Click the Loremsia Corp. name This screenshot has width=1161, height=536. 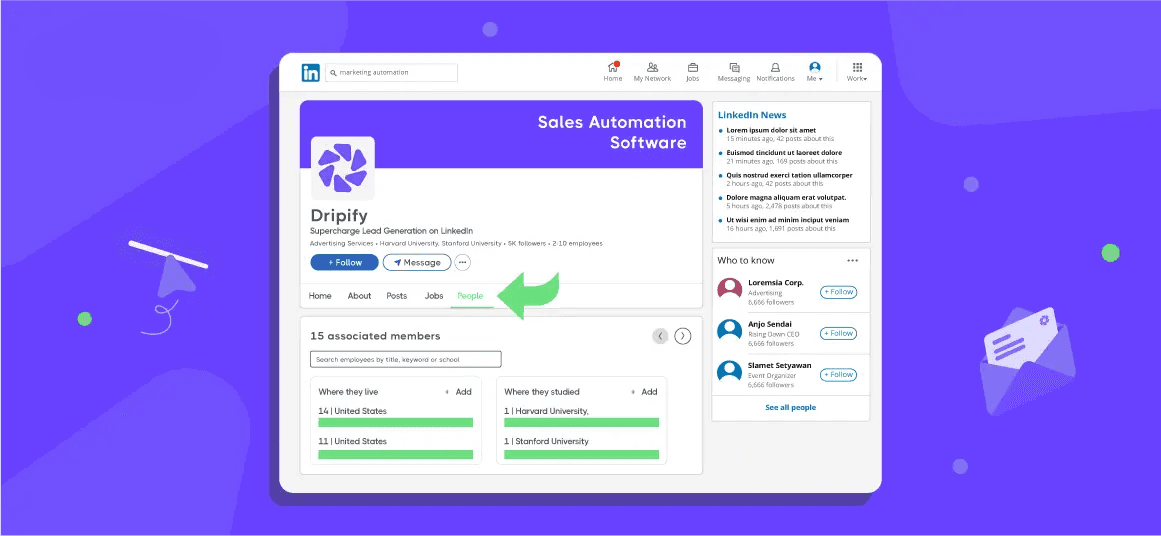[x=775, y=283]
